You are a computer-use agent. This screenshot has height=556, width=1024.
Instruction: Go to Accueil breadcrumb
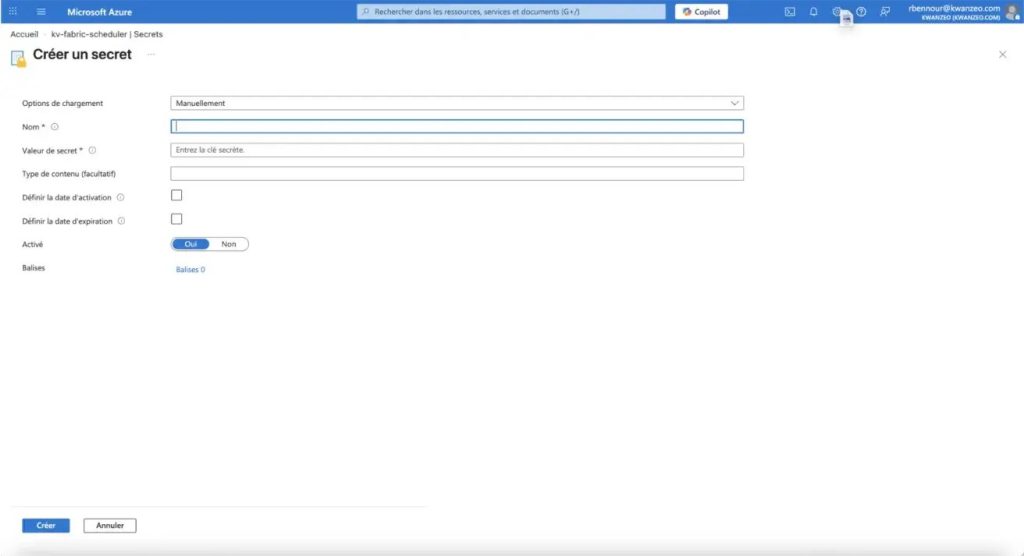(24, 34)
